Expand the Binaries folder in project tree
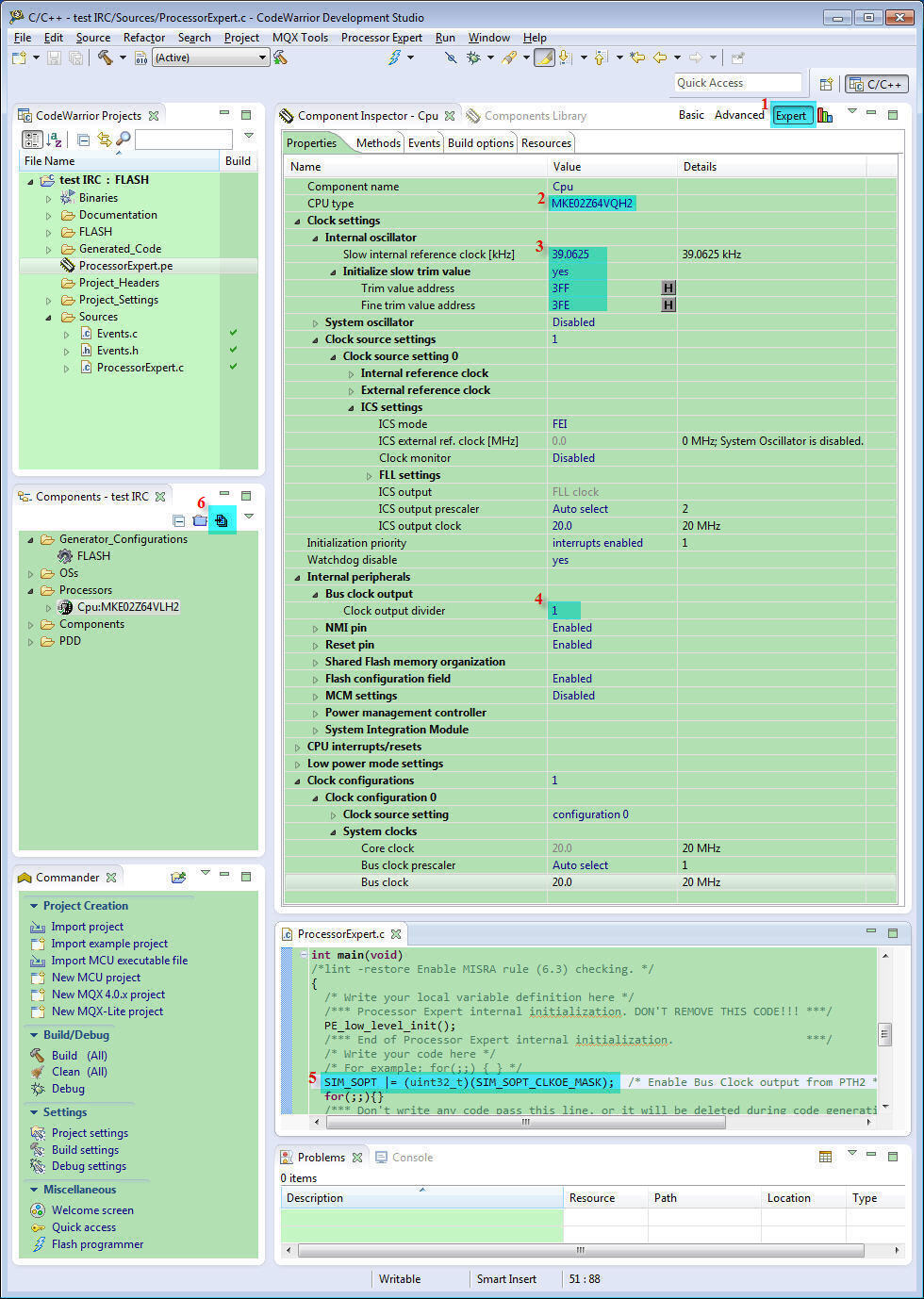Viewport: 924px width, 1299px height. point(49,198)
